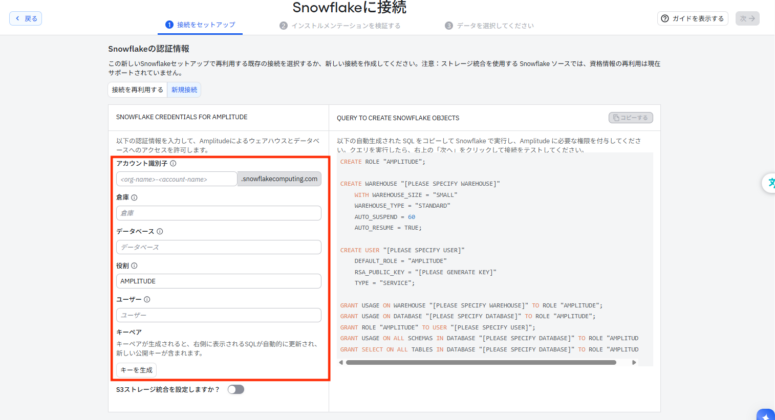This screenshot has width=775, height=420.
Task: Click the Snowflakeの認証情報 heading
Action: point(149,49)
